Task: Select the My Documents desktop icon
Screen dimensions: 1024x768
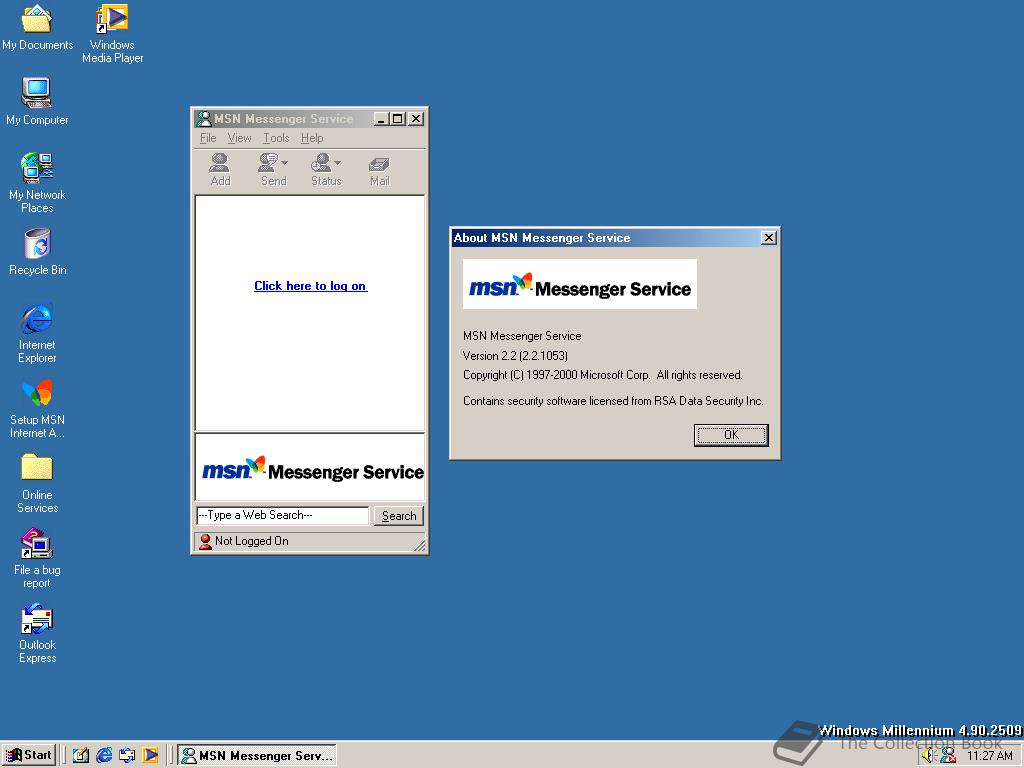Action: [37, 27]
